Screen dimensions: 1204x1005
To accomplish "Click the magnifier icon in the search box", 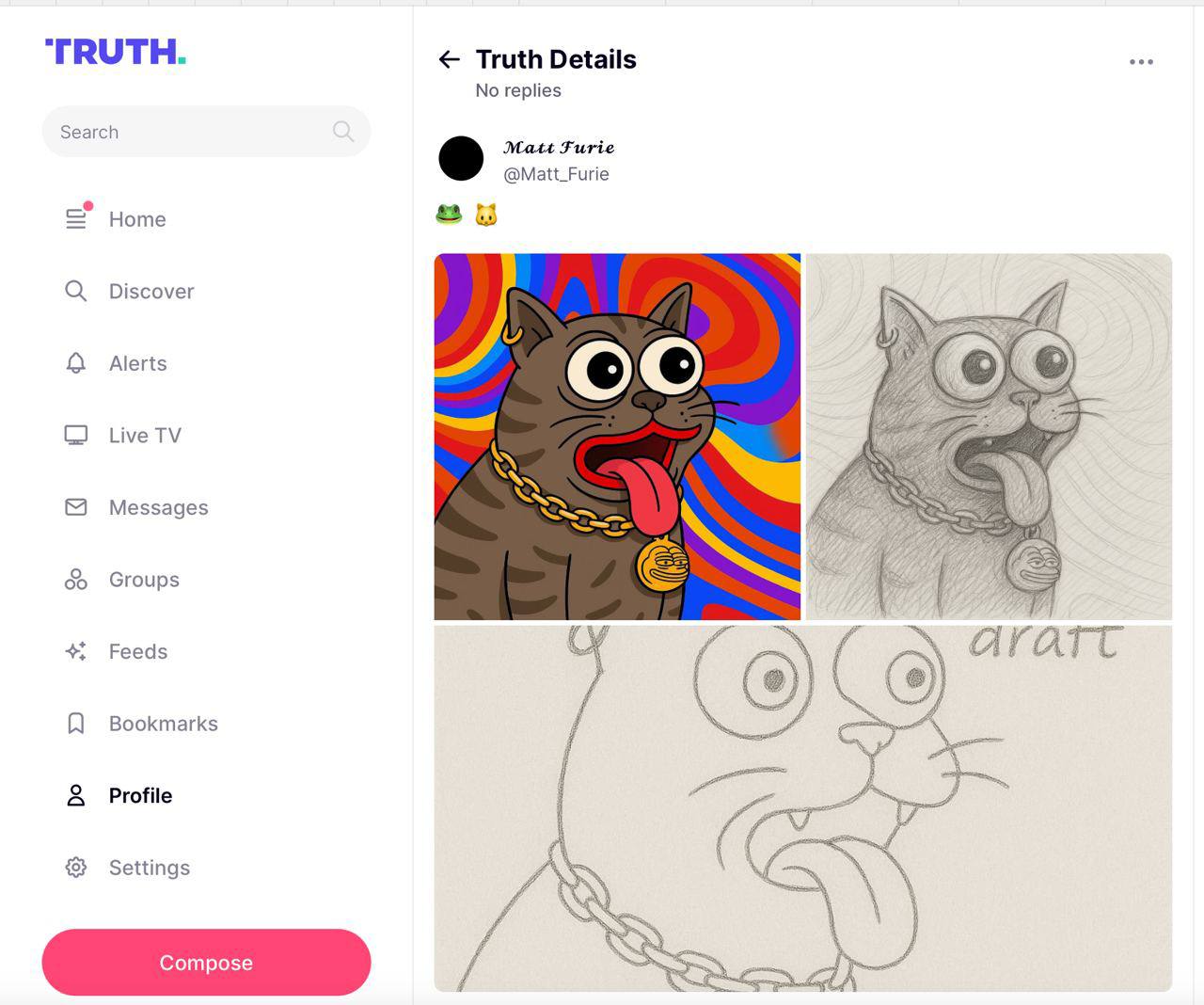I will (x=343, y=132).
